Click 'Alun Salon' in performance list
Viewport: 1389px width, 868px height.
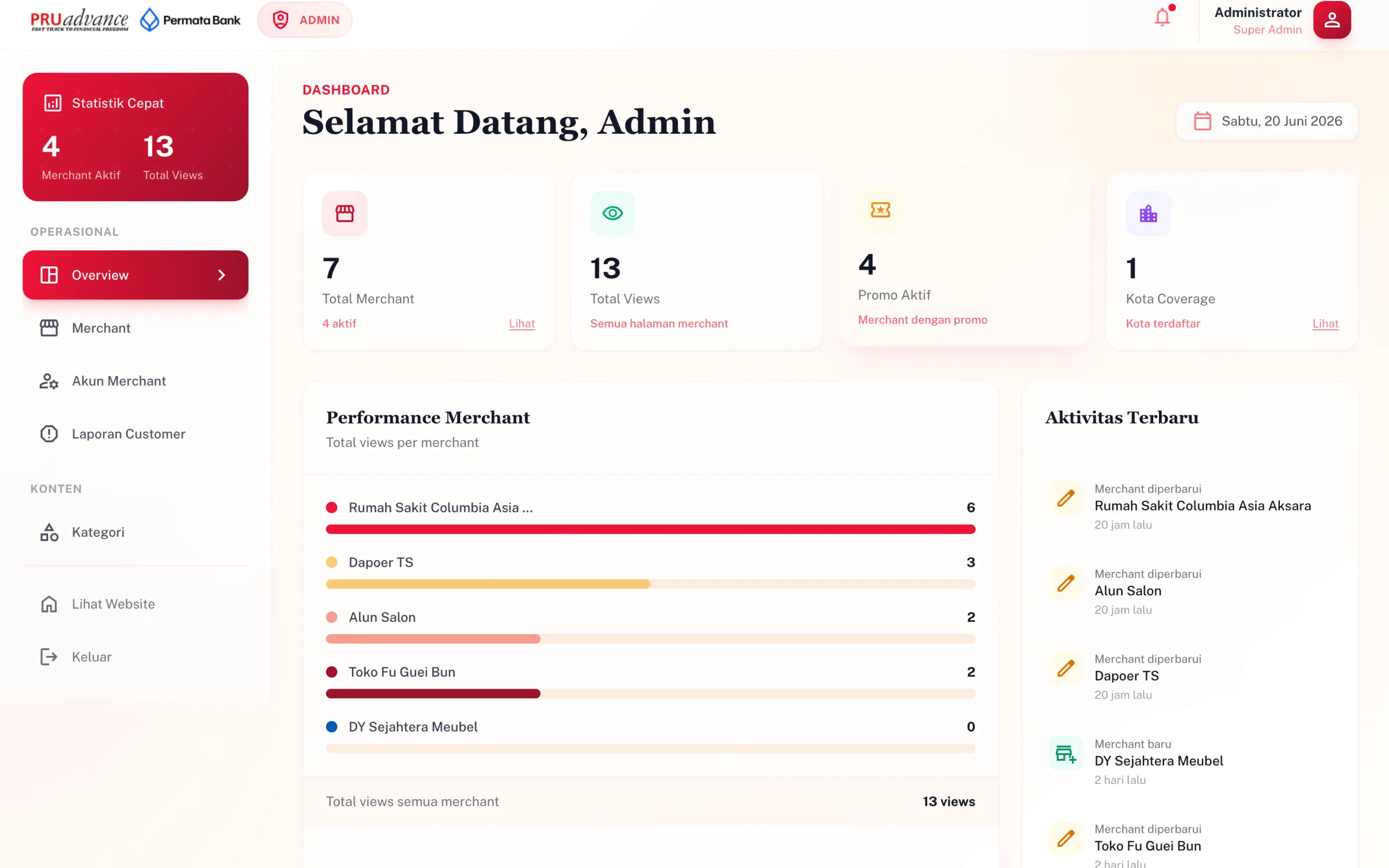pos(382,617)
